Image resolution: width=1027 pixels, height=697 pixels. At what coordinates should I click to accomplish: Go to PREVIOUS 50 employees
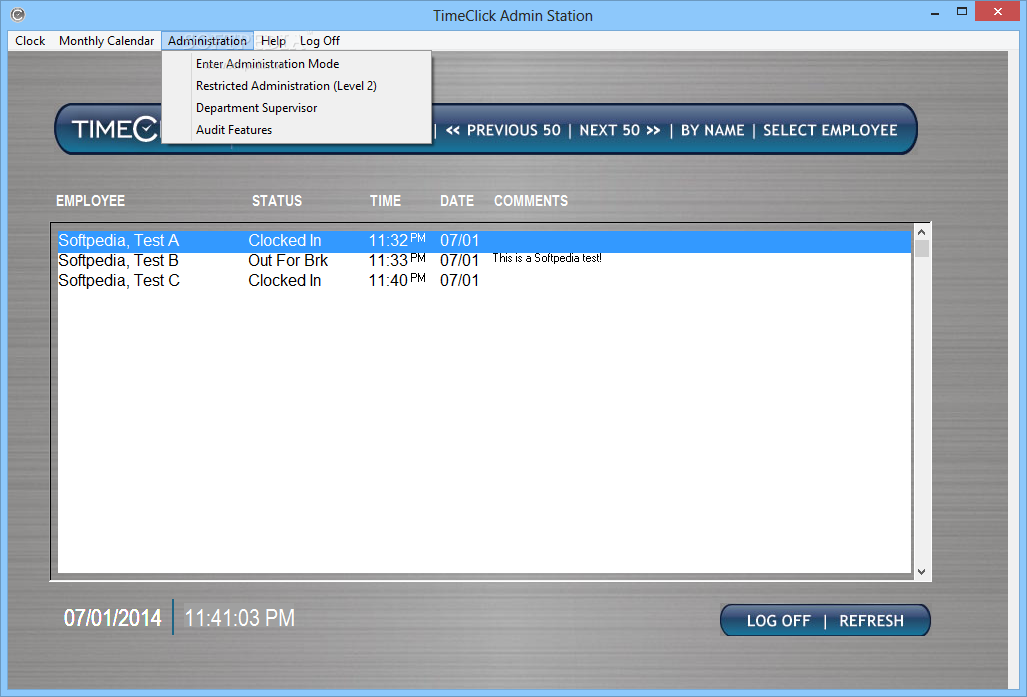[x=503, y=130]
